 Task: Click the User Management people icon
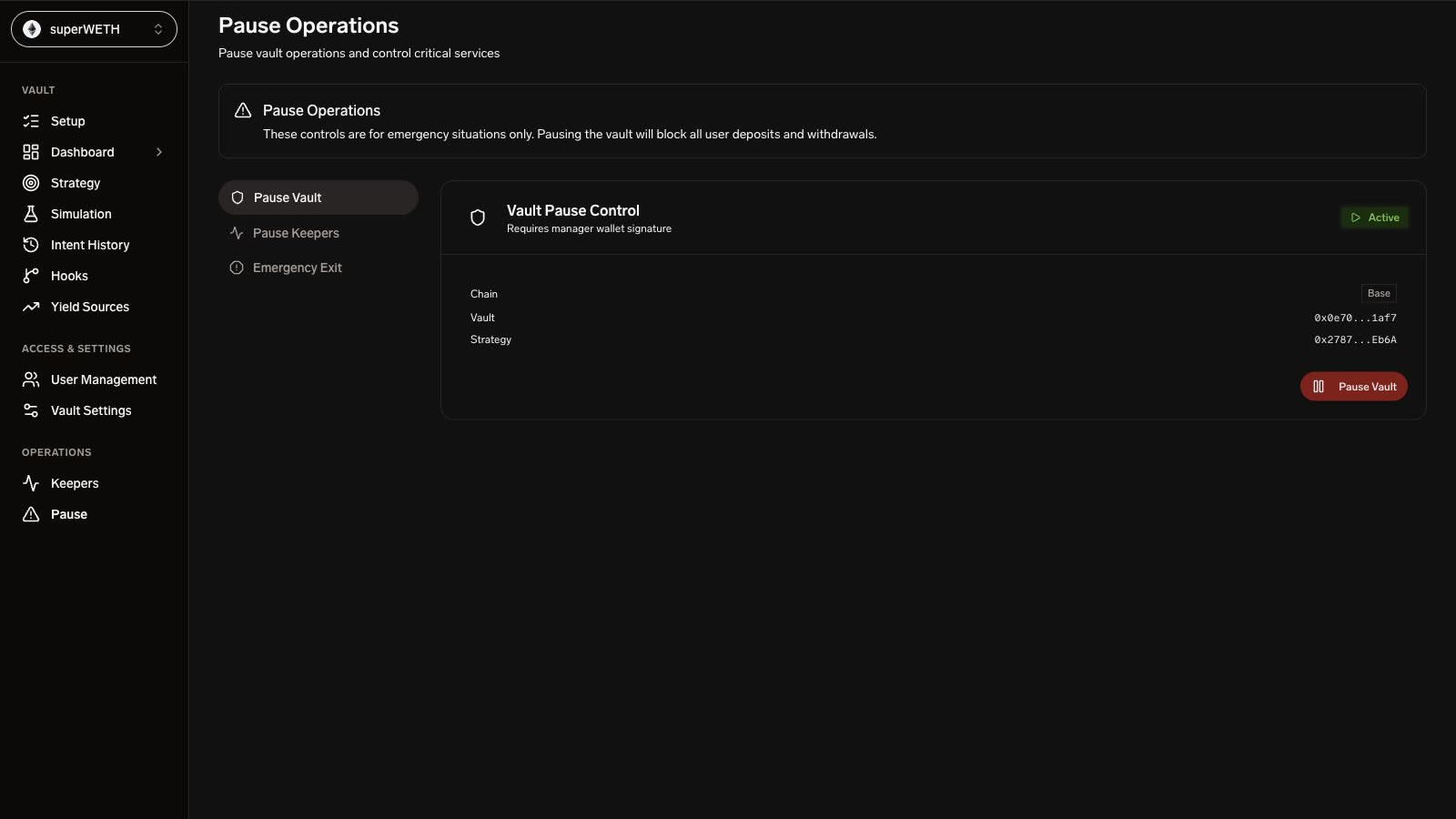tap(31, 379)
